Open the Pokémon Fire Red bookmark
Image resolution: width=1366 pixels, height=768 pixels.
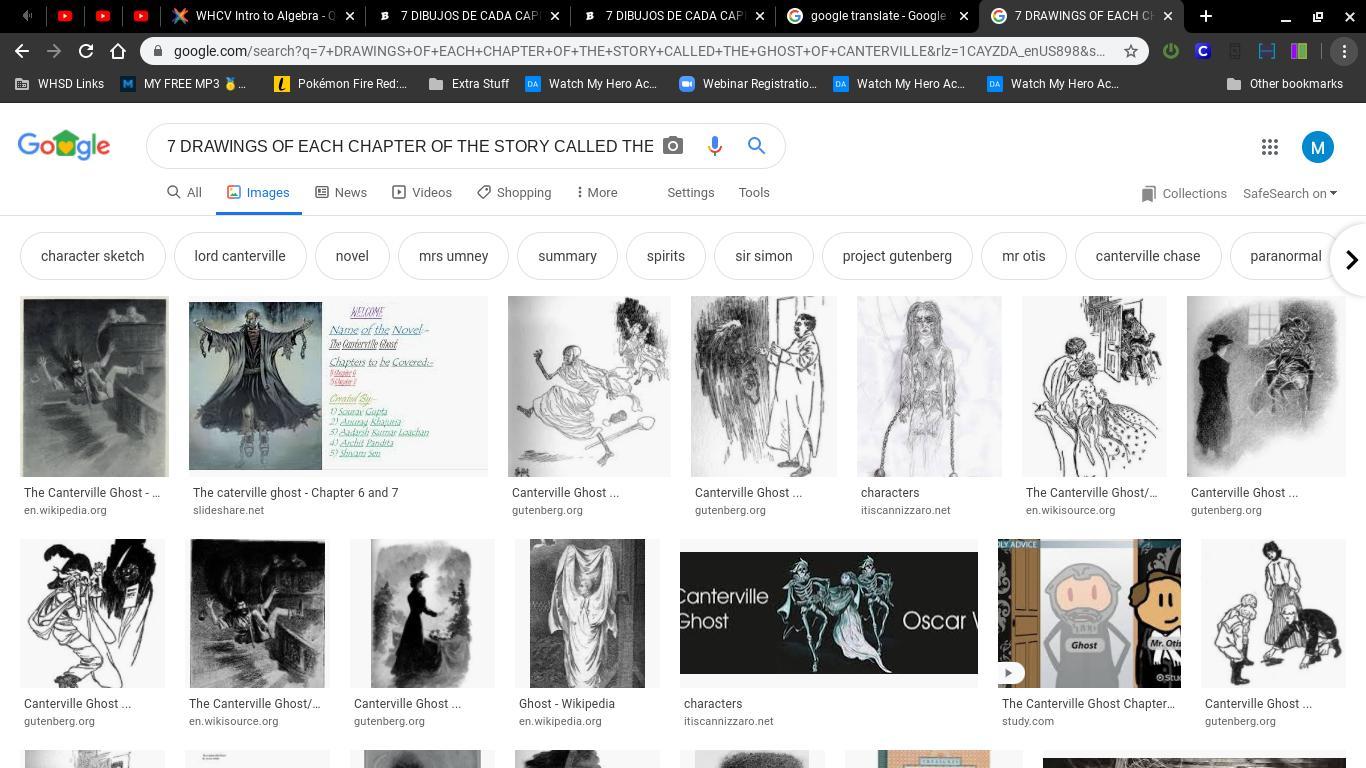click(x=341, y=84)
